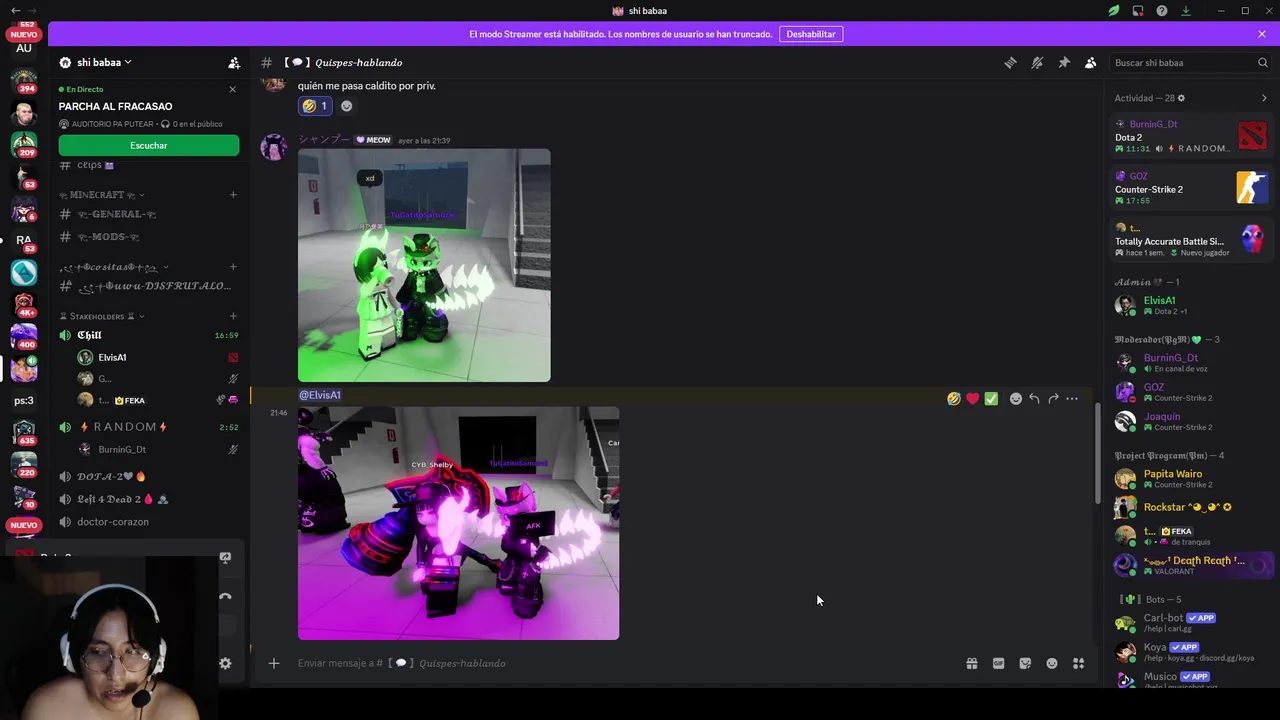Click ElvisA1 in Chill voice channel
This screenshot has width=1280, height=720.
[158, 357]
